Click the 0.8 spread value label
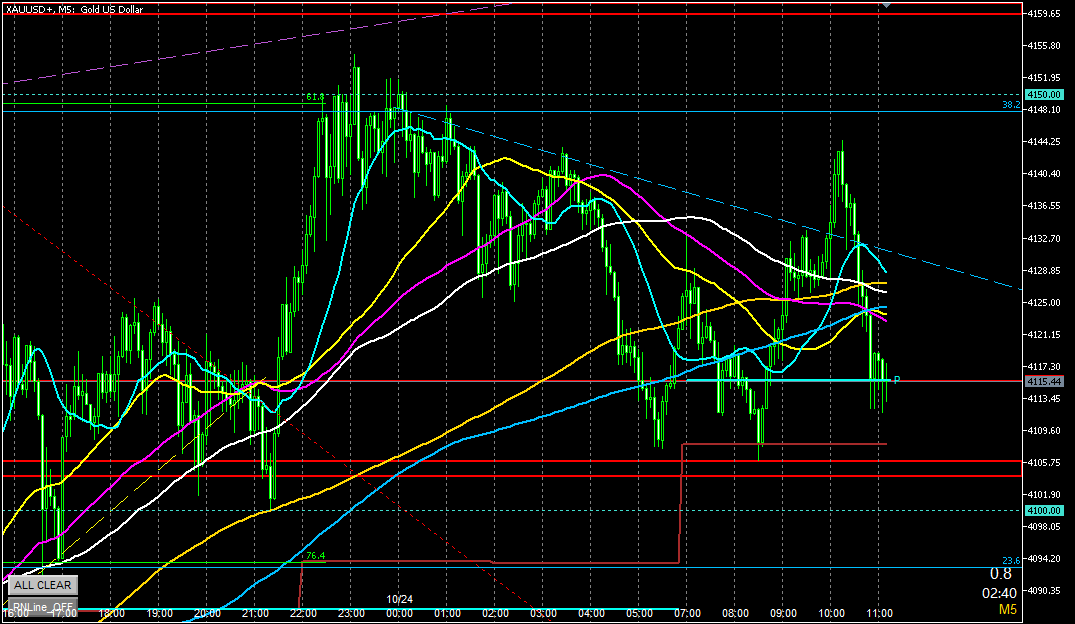 [1000, 574]
